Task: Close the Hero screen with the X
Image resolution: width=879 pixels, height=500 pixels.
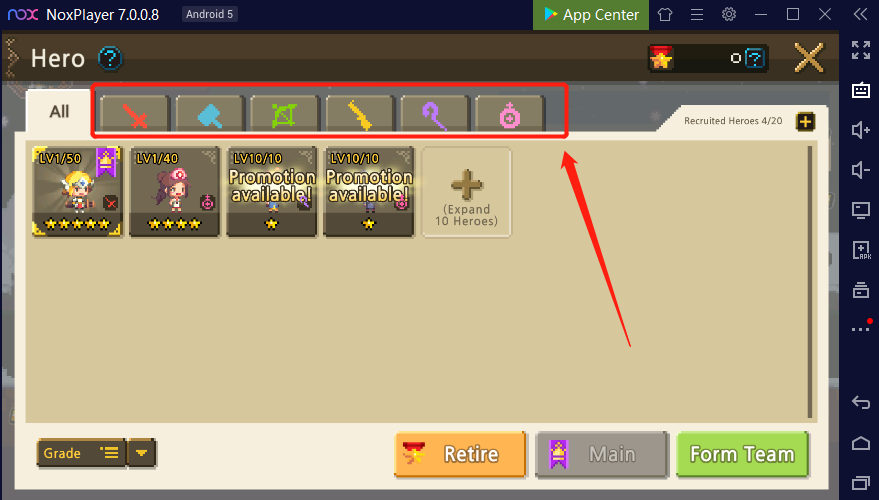Action: tap(809, 58)
